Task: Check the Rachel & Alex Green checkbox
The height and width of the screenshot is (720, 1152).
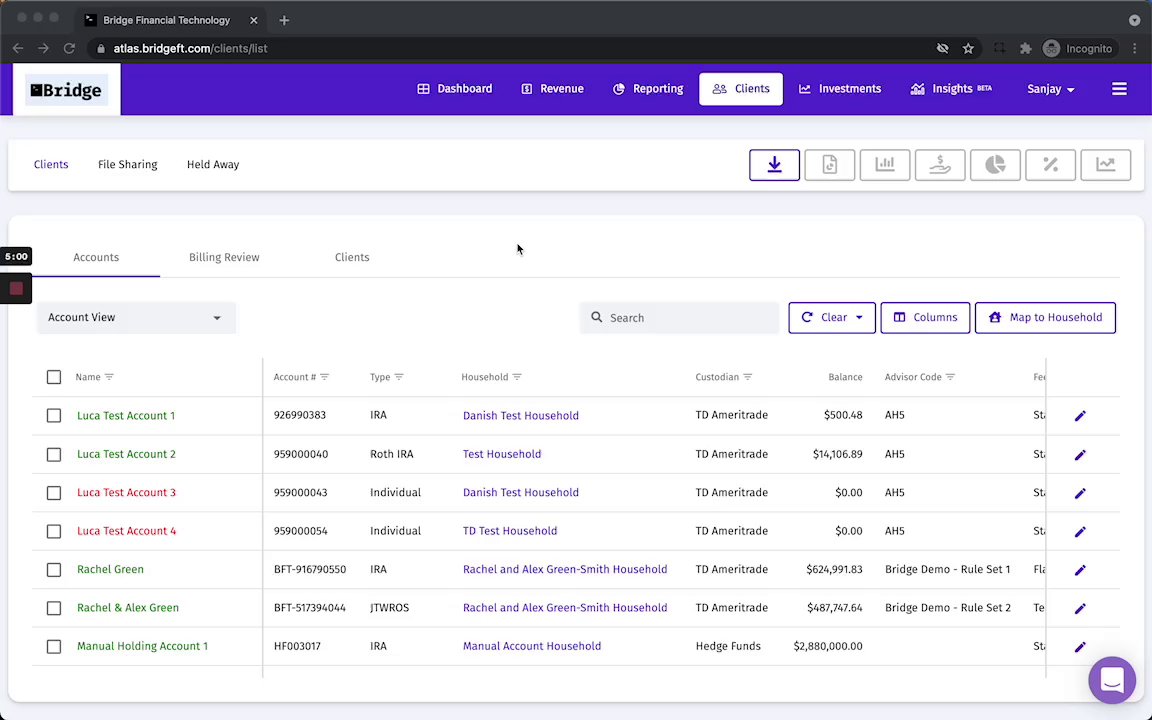Action: pyautogui.click(x=54, y=608)
